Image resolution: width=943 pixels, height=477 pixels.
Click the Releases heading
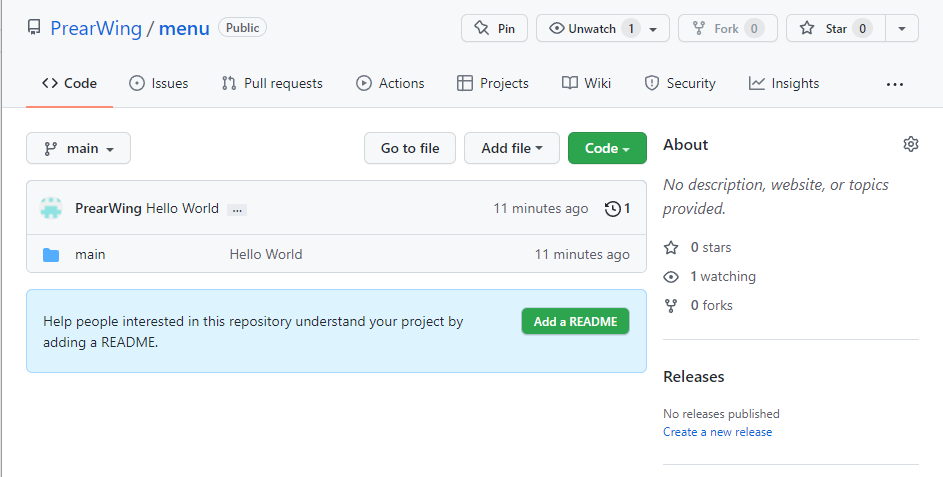tap(693, 377)
